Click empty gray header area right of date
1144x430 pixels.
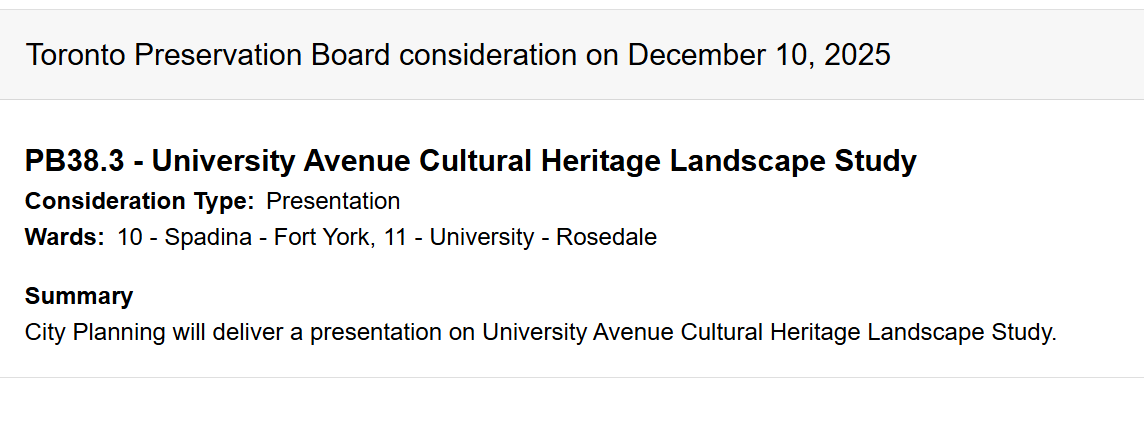(x=1010, y=55)
